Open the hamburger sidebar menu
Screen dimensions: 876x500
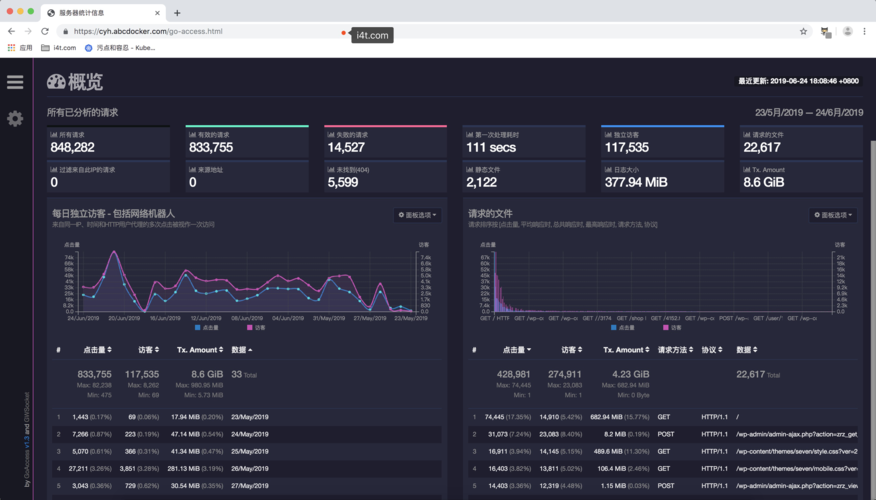pos(15,82)
